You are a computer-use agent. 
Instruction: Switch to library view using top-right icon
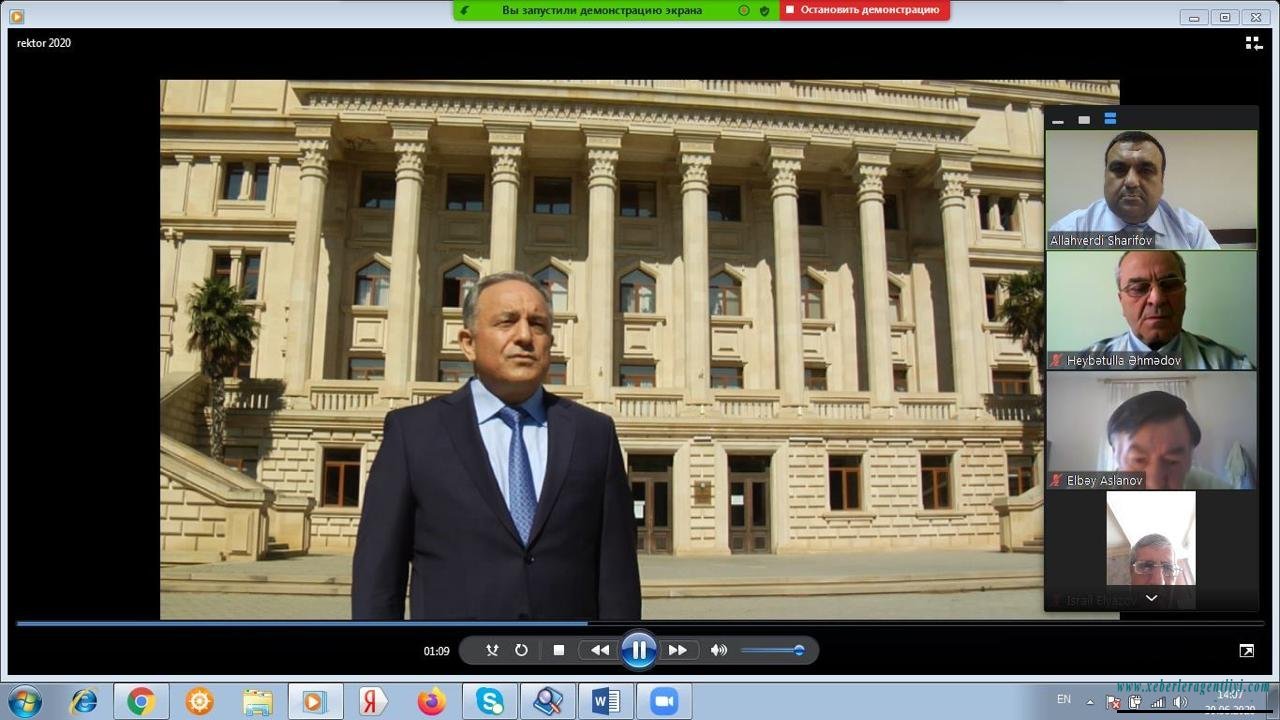pos(1253,43)
